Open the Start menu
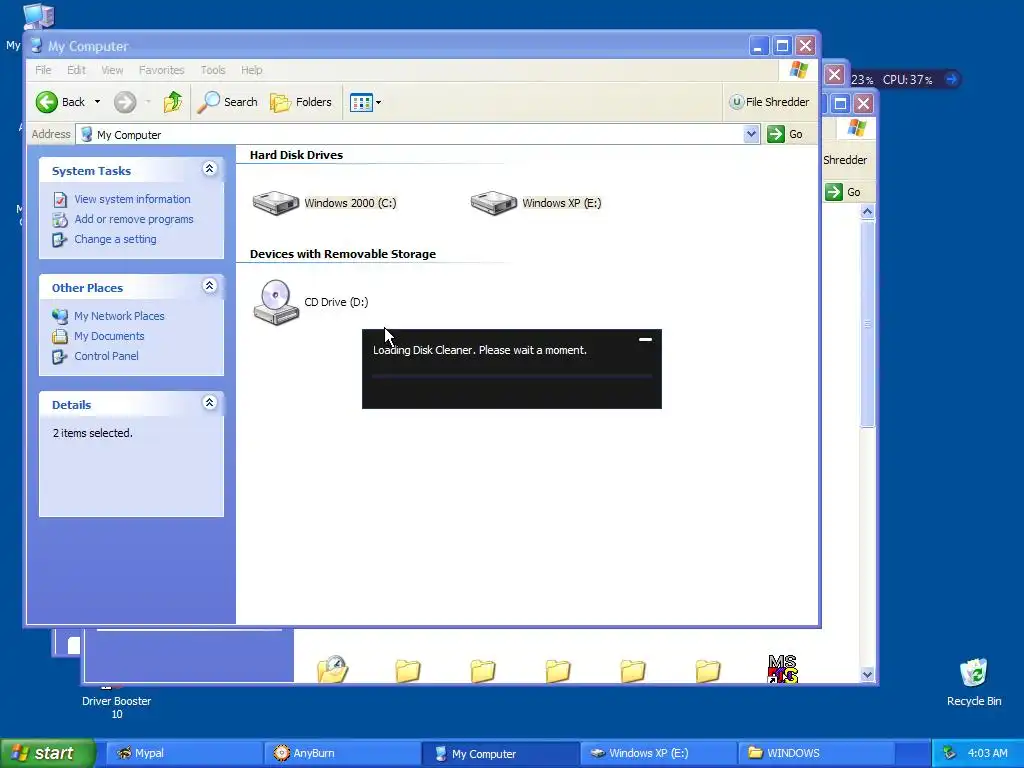This screenshot has width=1024, height=768. click(47, 753)
